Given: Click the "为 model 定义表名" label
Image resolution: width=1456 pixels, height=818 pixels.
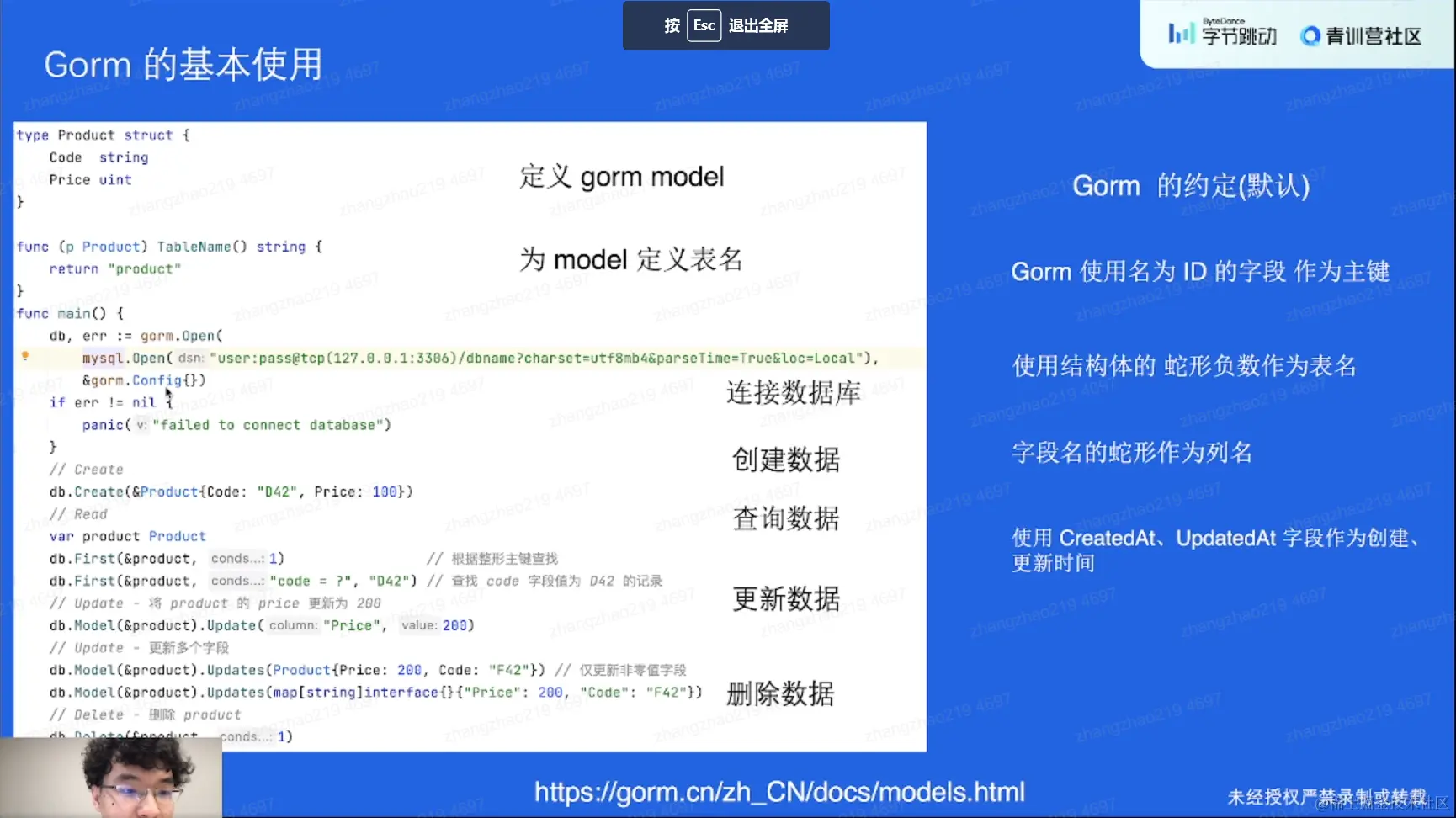Looking at the screenshot, I should coord(631,259).
